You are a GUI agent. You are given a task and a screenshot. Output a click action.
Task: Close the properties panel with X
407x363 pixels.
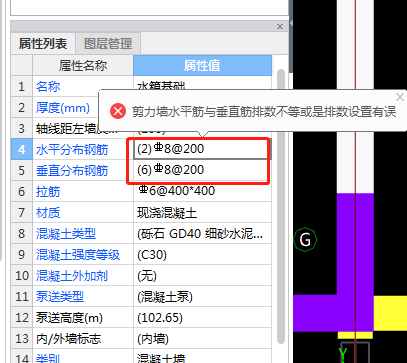pos(280,26)
